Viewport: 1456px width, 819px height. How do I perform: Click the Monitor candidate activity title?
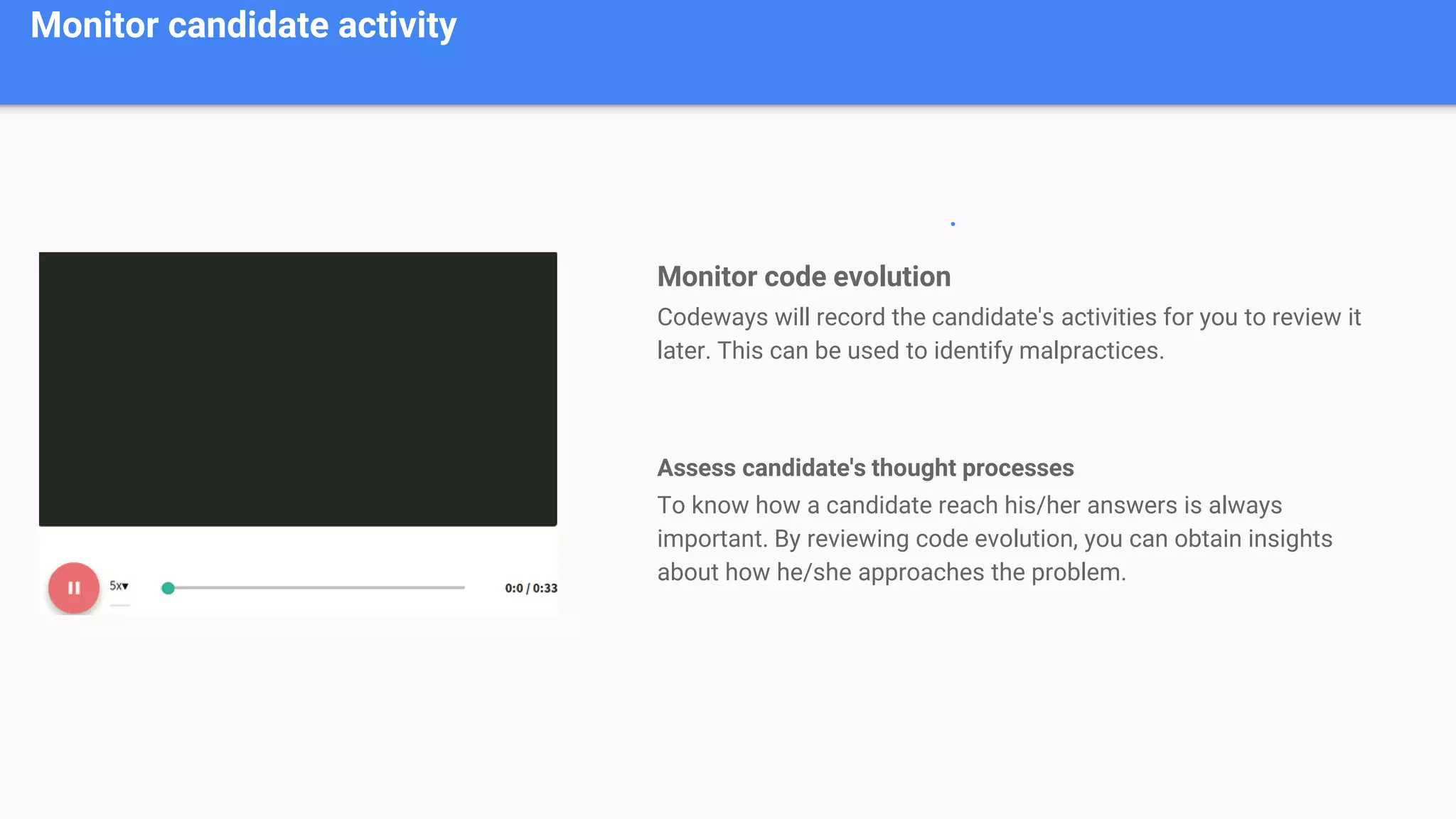pos(243,26)
